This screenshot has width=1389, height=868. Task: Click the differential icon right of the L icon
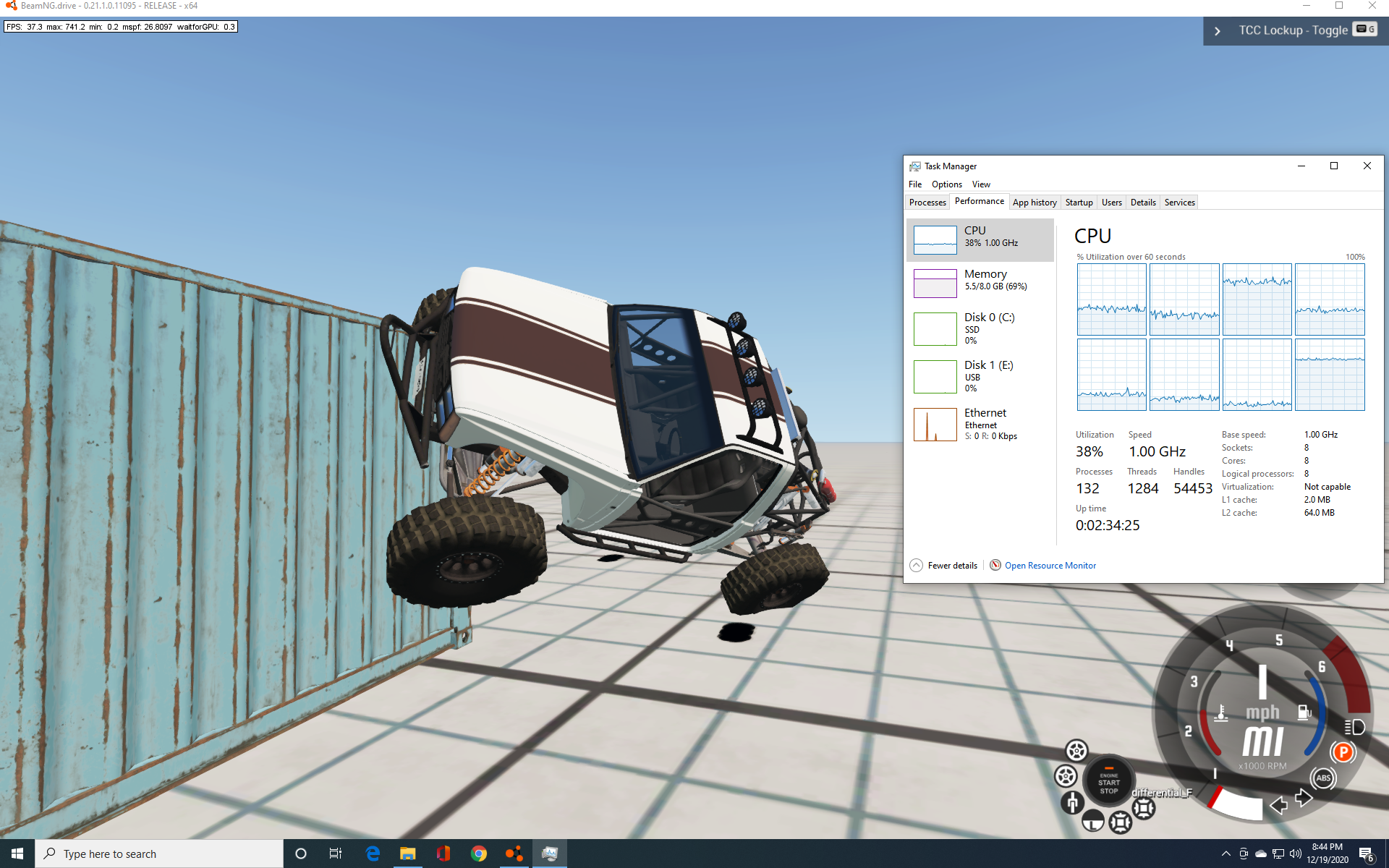(1120, 822)
